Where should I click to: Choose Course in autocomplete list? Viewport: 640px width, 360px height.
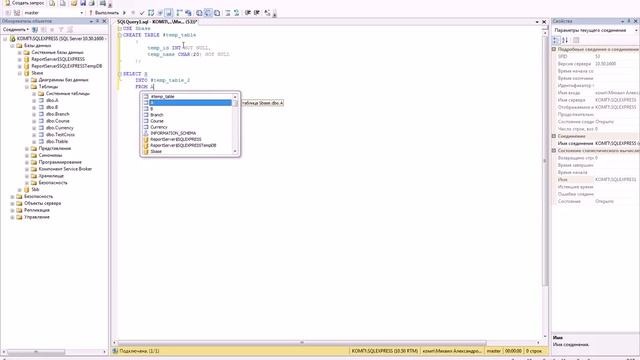[187, 121]
